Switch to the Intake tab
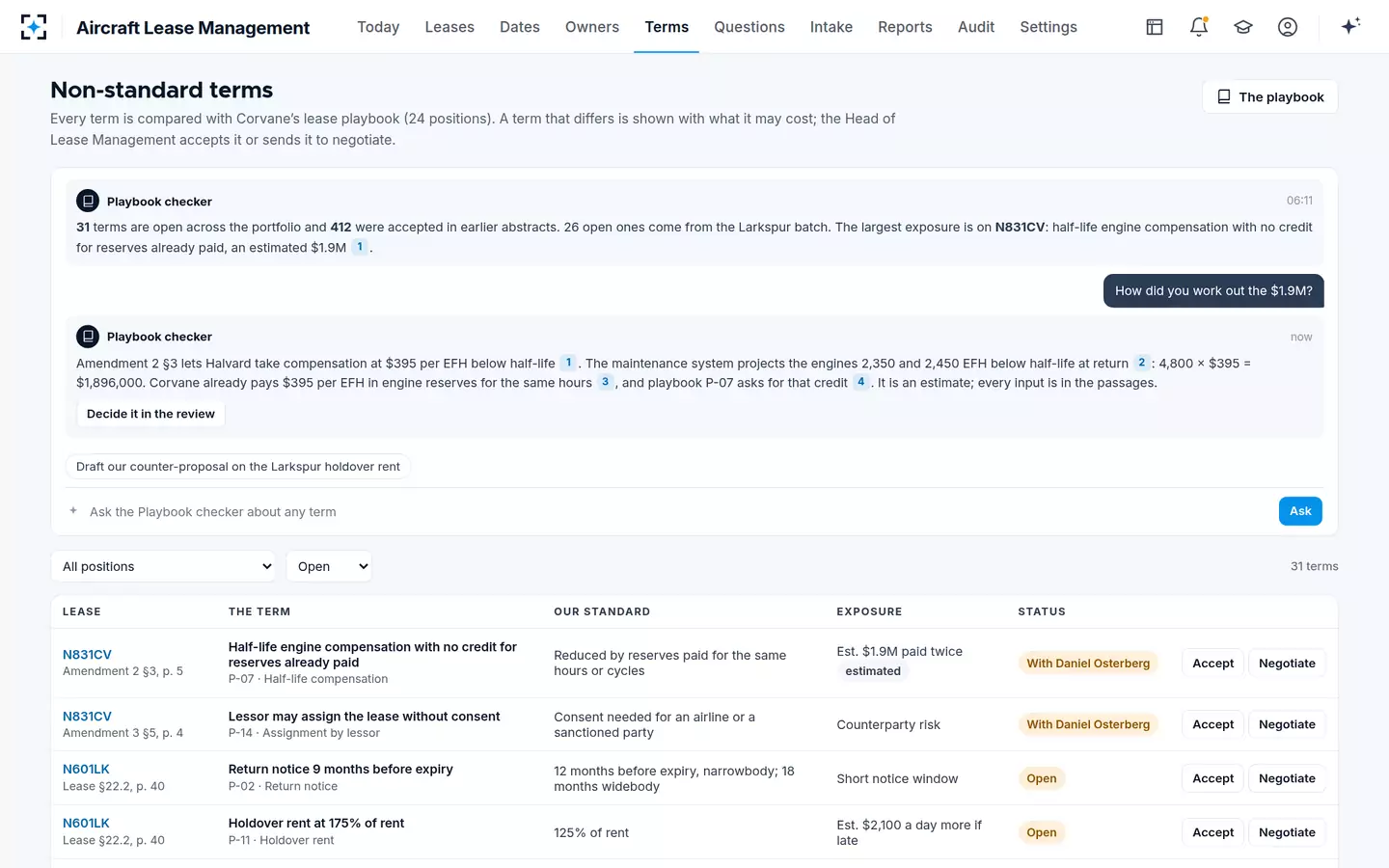Screen dimensions: 1389x868 [831, 27]
